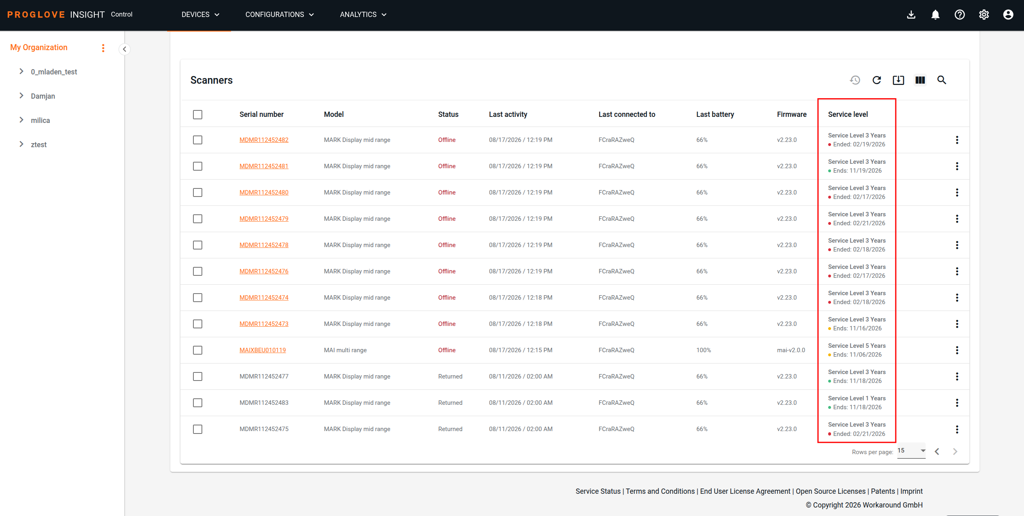Open the Rows per page dropdown
This screenshot has height=516, width=1024.
[x=912, y=451]
